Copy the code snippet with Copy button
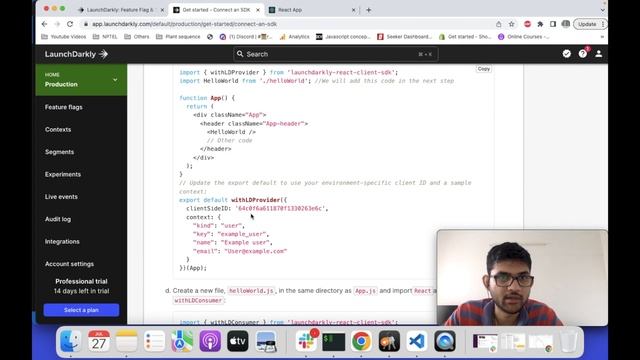 click(484, 69)
